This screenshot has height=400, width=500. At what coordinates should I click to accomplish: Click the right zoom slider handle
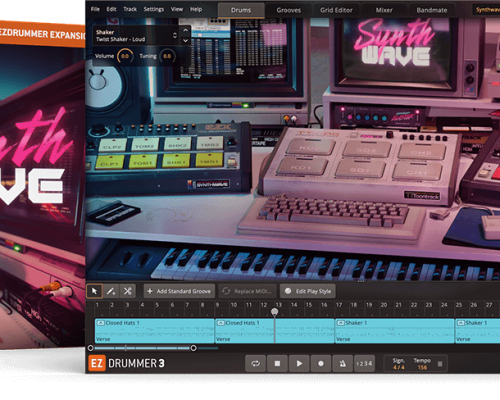[193, 348]
